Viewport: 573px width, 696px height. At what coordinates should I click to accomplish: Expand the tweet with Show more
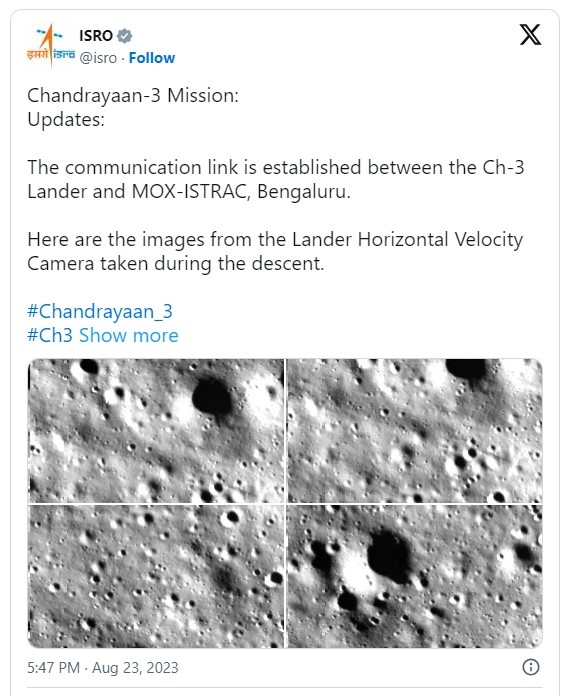coord(129,335)
